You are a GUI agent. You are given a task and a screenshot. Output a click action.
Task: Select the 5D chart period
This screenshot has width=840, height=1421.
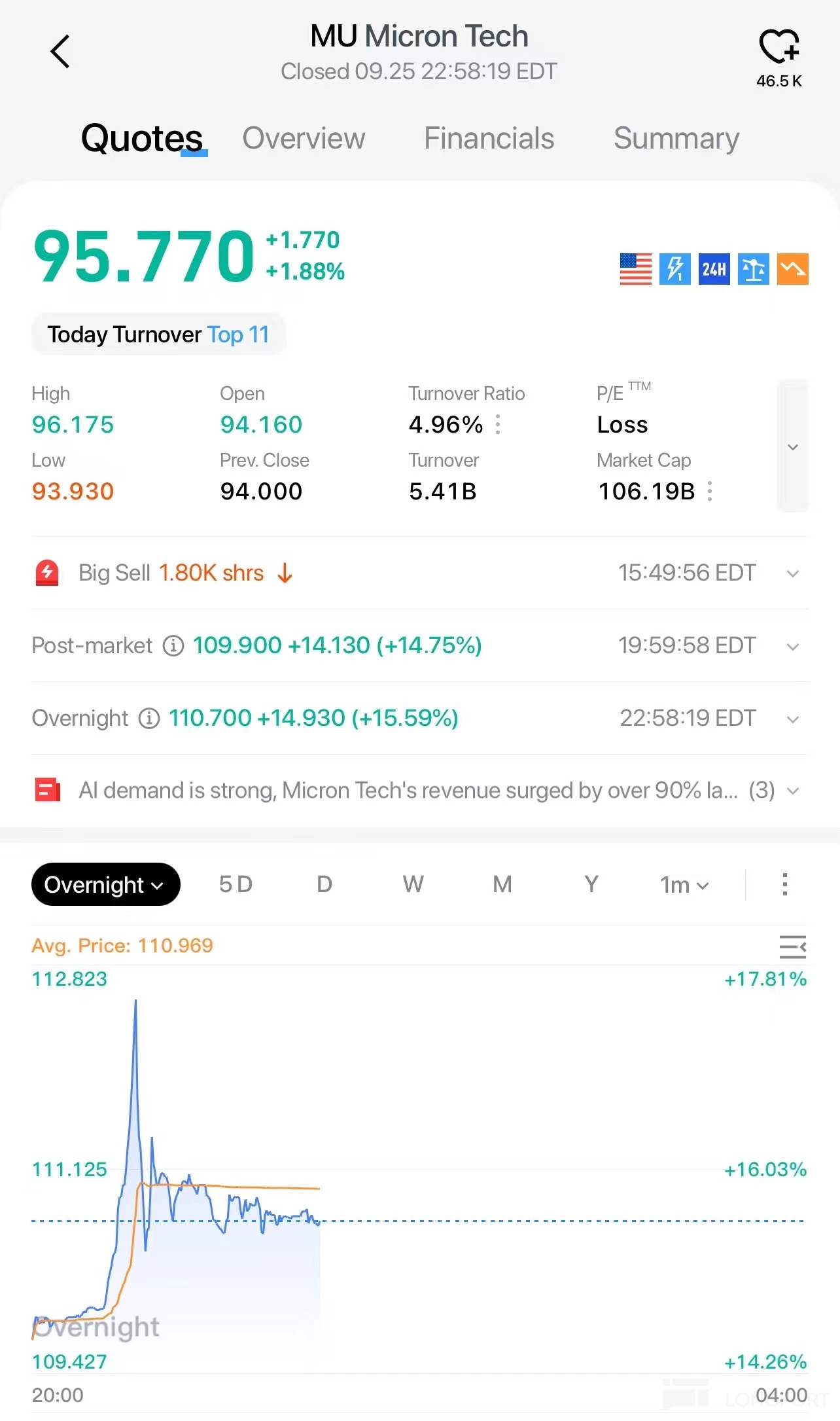point(236,884)
